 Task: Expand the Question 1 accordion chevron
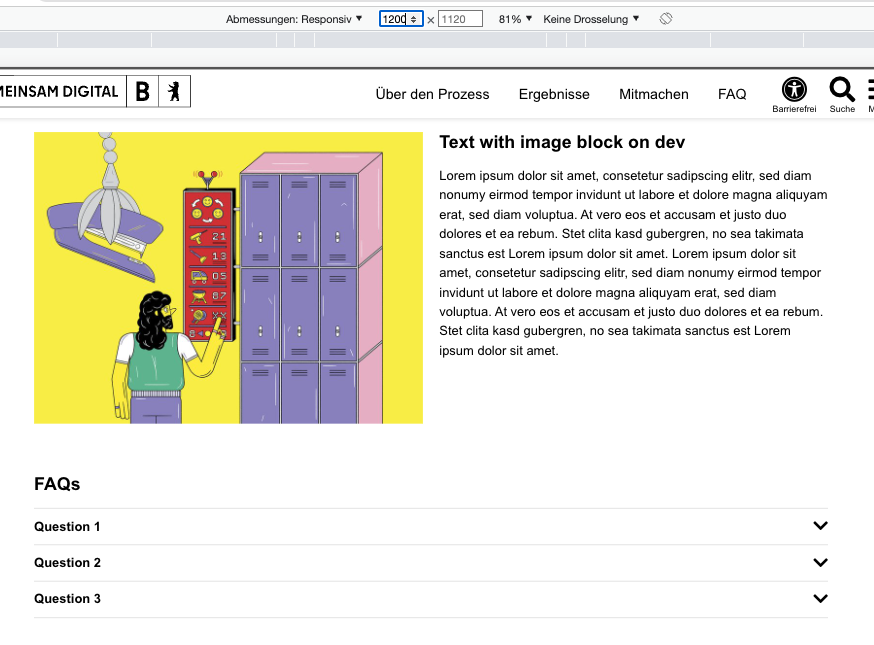(x=820, y=525)
